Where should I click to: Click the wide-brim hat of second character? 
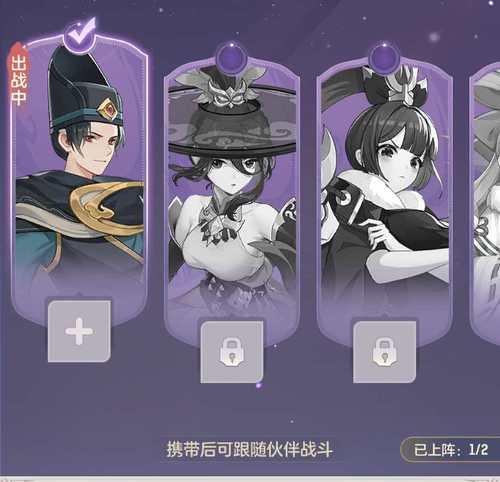(x=232, y=132)
